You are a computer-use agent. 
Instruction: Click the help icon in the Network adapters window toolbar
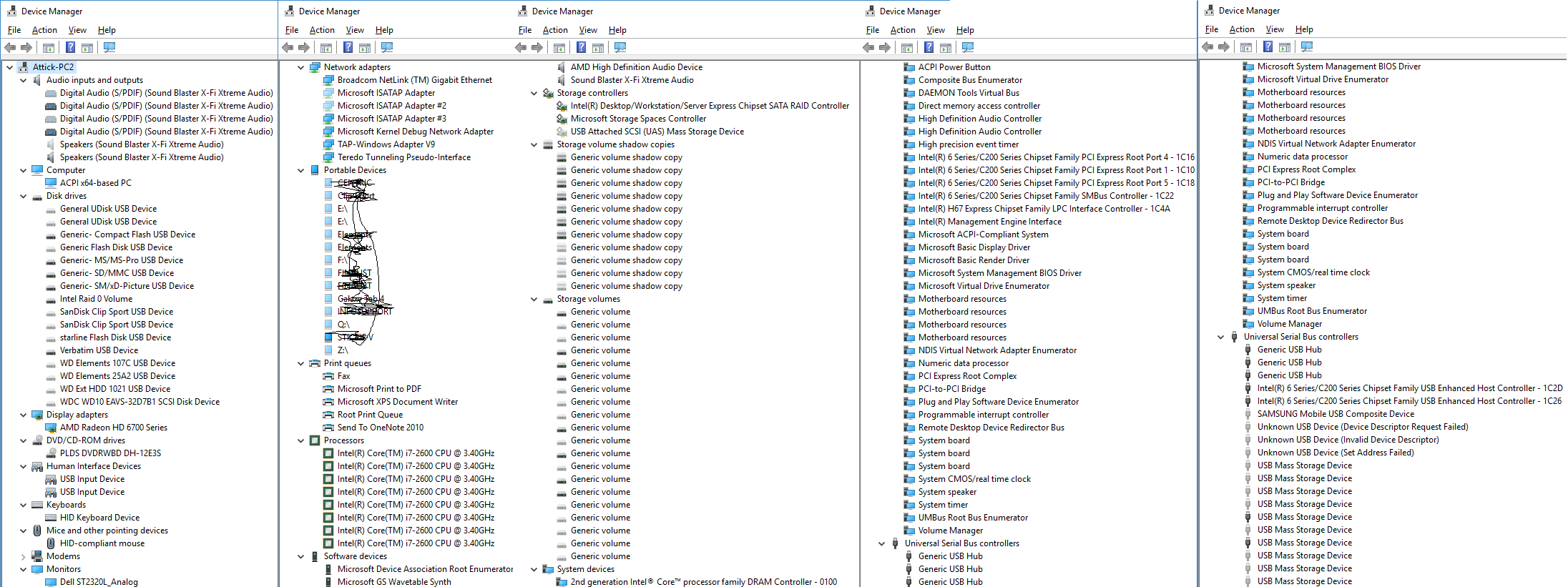click(x=348, y=48)
